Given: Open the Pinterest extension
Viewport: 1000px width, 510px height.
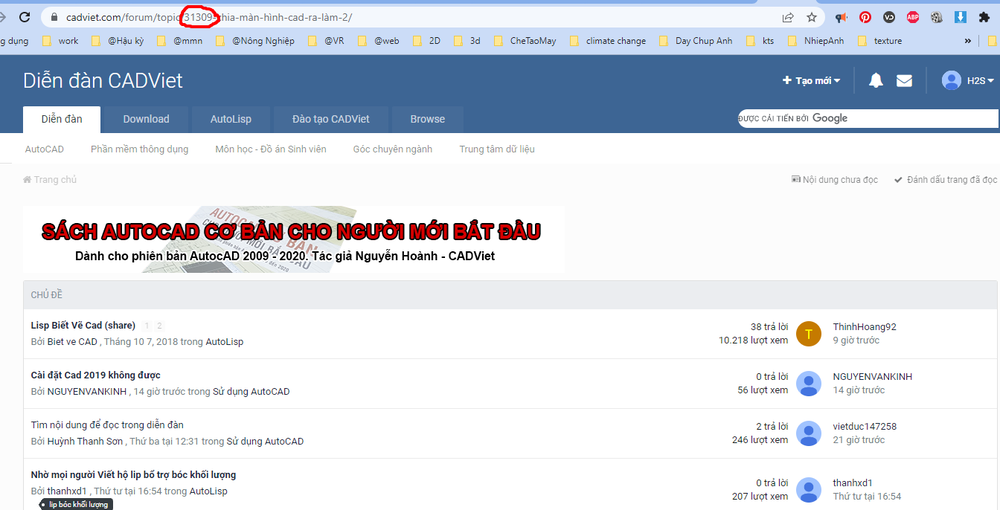Looking at the screenshot, I should pyautogui.click(x=865, y=17).
